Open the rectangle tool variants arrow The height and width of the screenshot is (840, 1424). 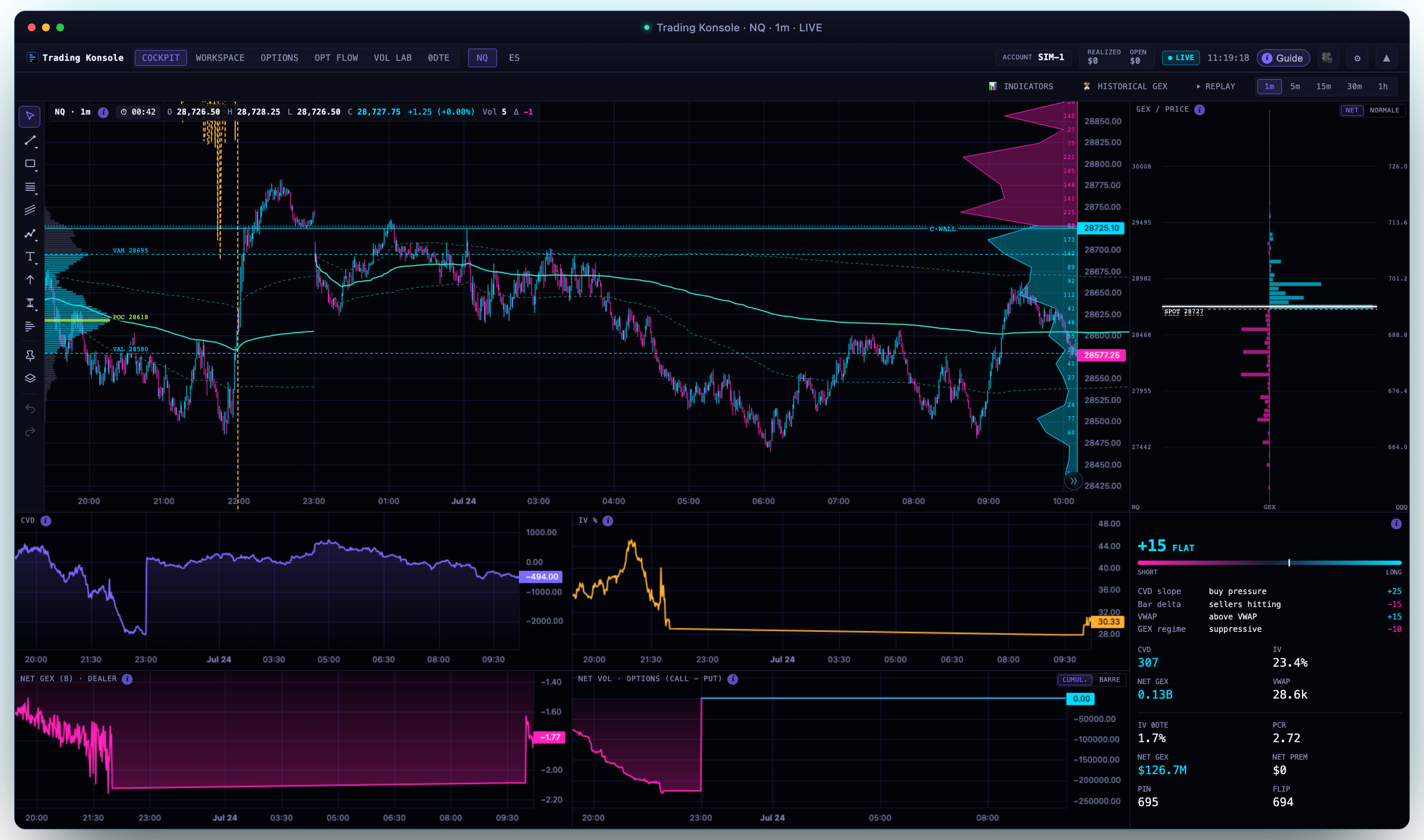click(37, 170)
